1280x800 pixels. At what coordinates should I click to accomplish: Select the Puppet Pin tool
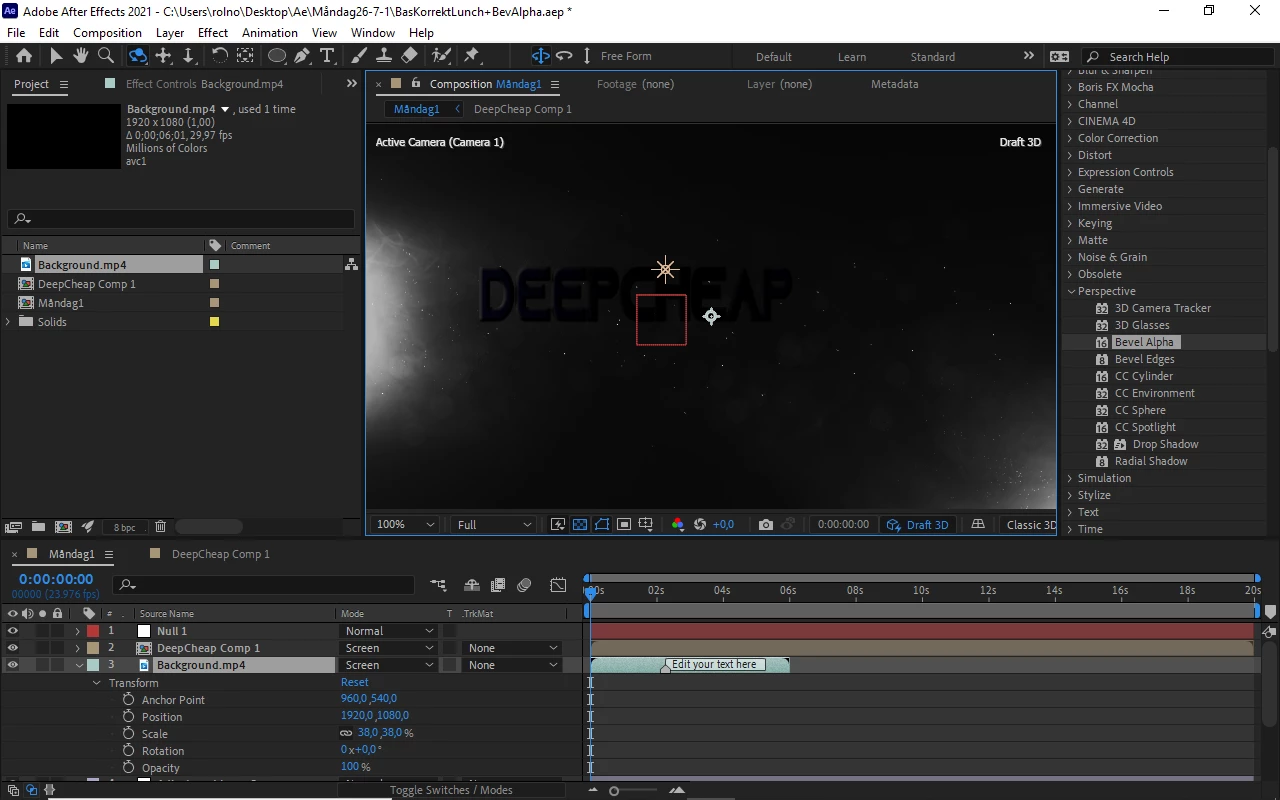tap(472, 56)
